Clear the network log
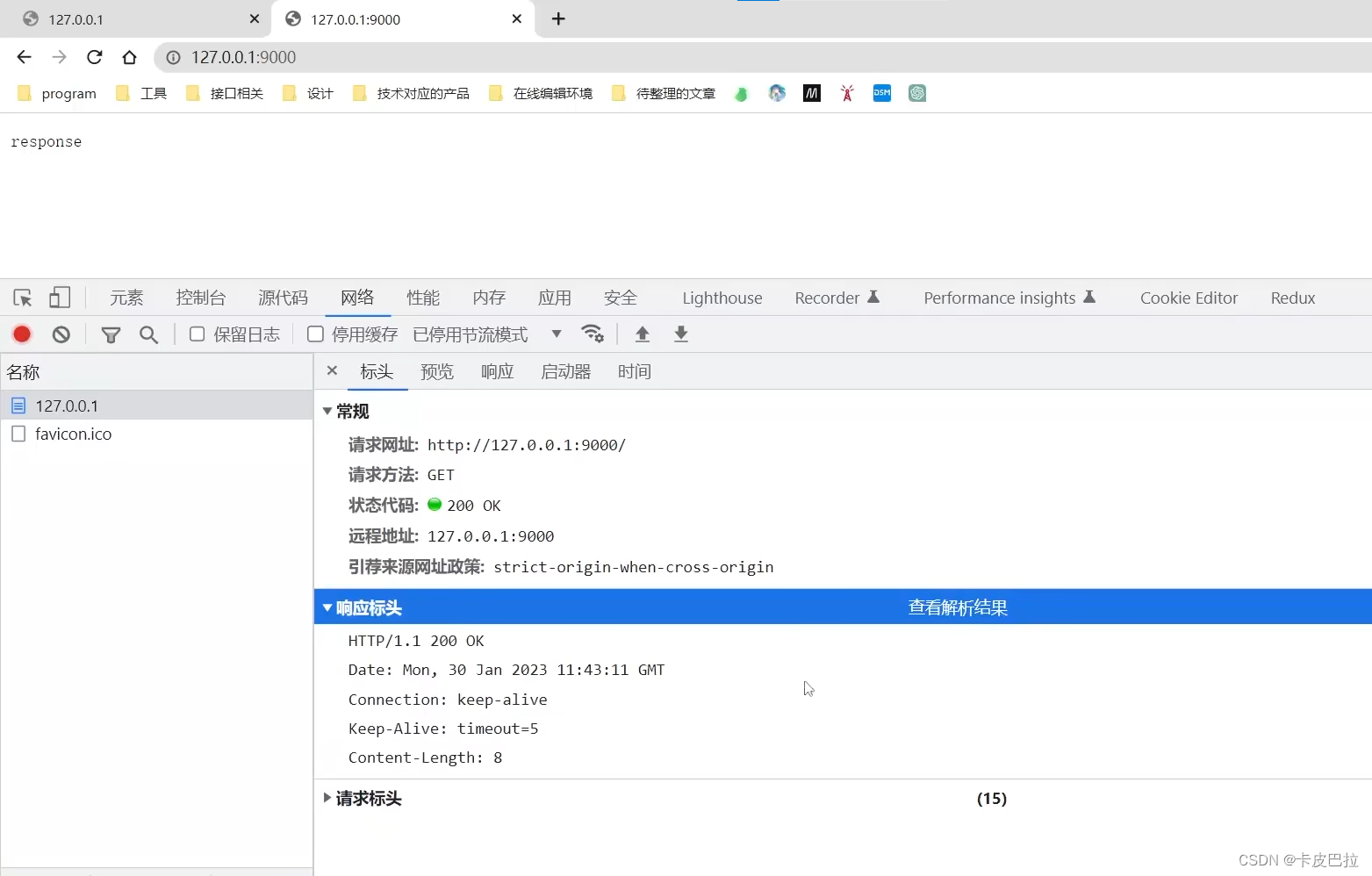The height and width of the screenshot is (876, 1372). (61, 334)
